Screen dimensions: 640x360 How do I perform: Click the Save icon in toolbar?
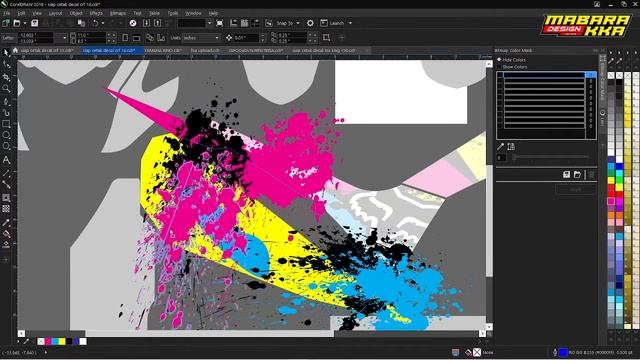[x=35, y=23]
